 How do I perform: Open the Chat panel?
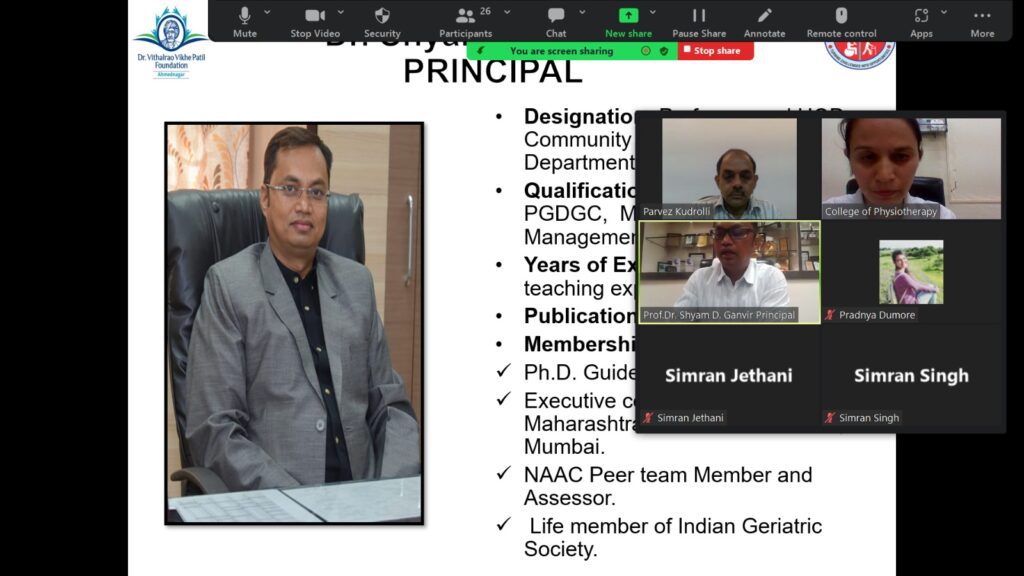(556, 21)
